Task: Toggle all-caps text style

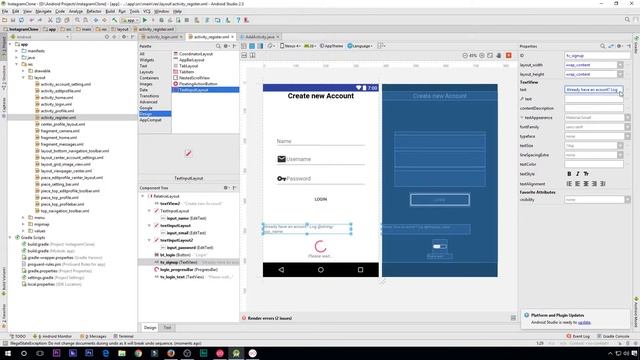Action: [586, 174]
